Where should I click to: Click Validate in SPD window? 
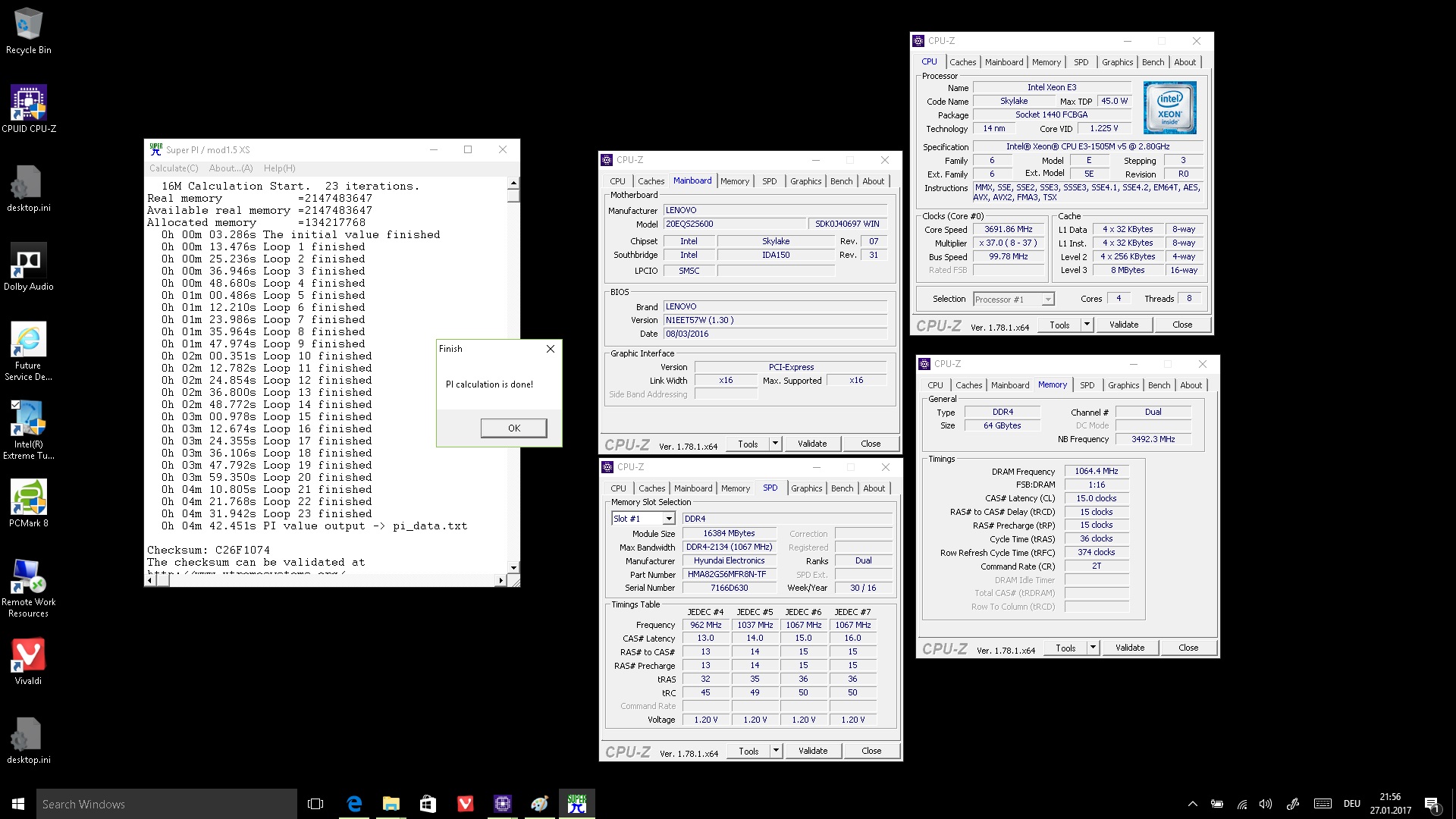[x=812, y=751]
